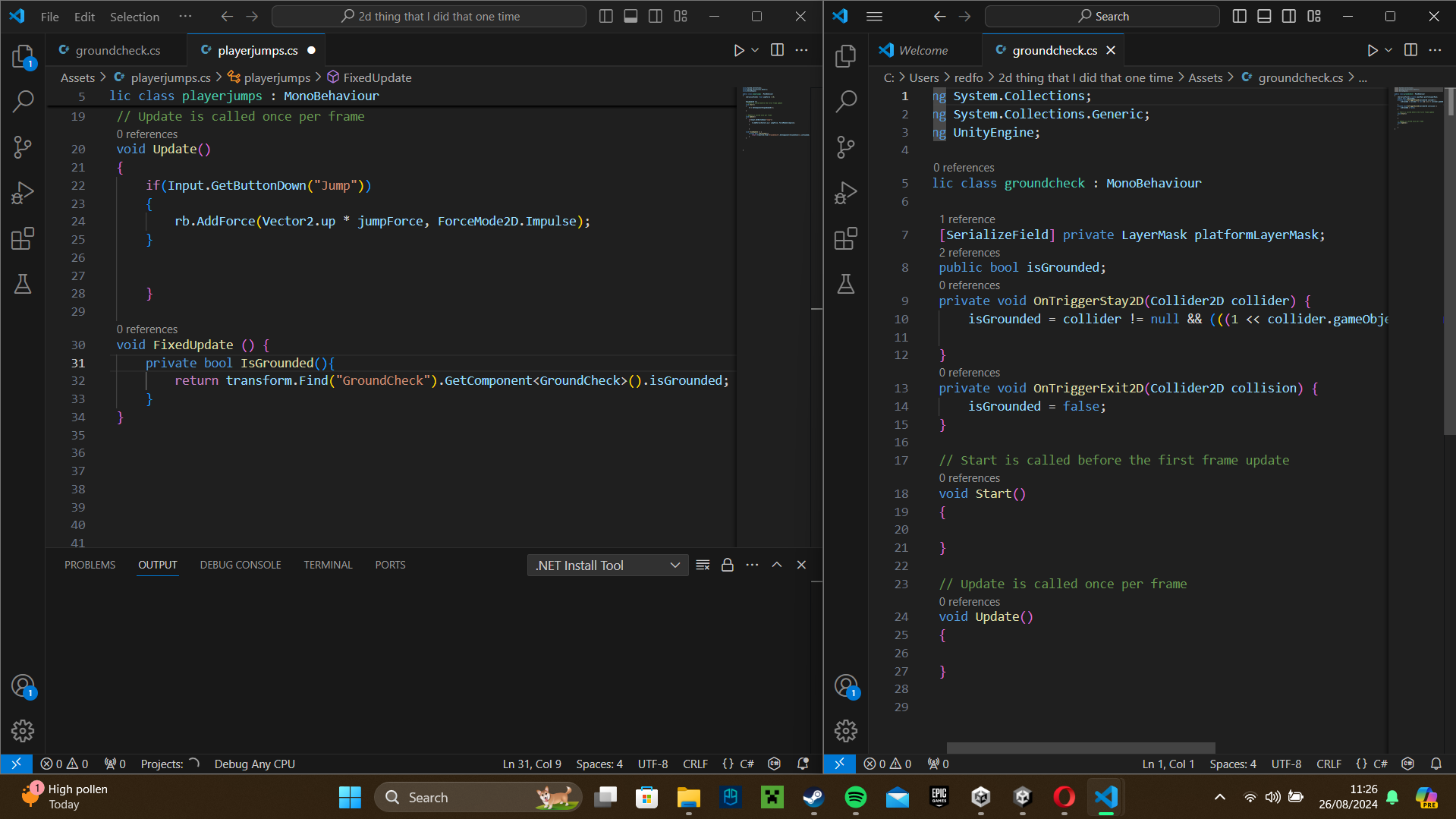The height and width of the screenshot is (819, 1456).
Task: Expand run options arrow beside left play button
Action: click(755, 50)
